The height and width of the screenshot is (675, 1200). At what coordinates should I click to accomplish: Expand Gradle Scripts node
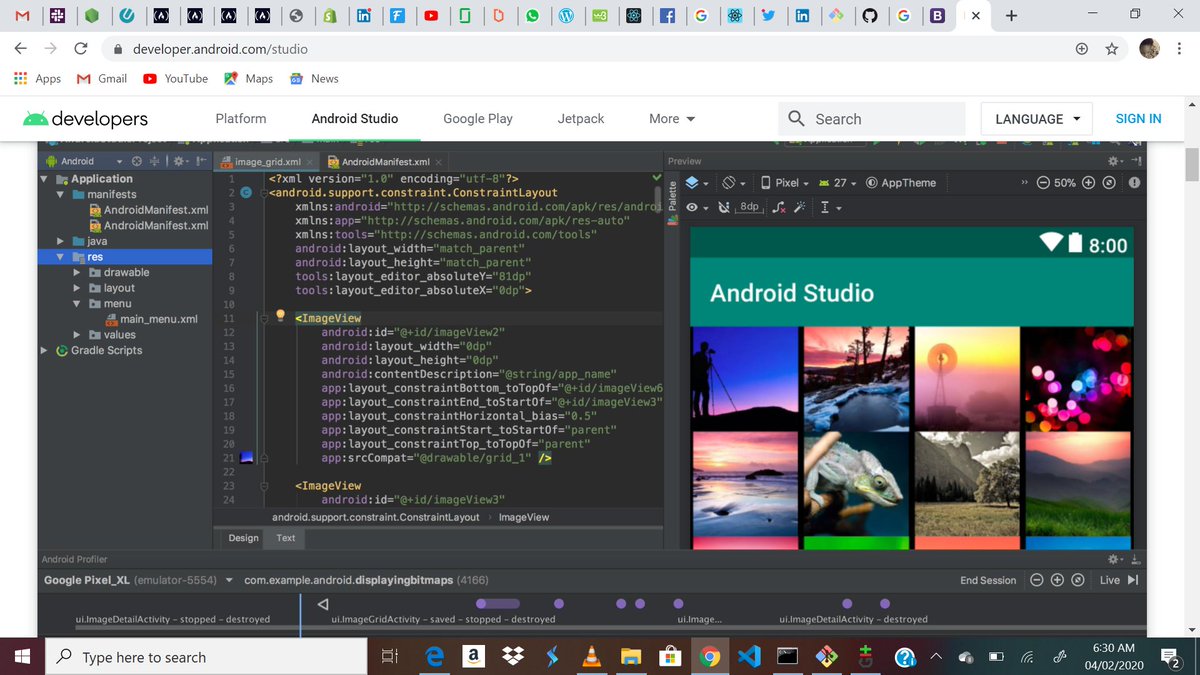point(46,350)
